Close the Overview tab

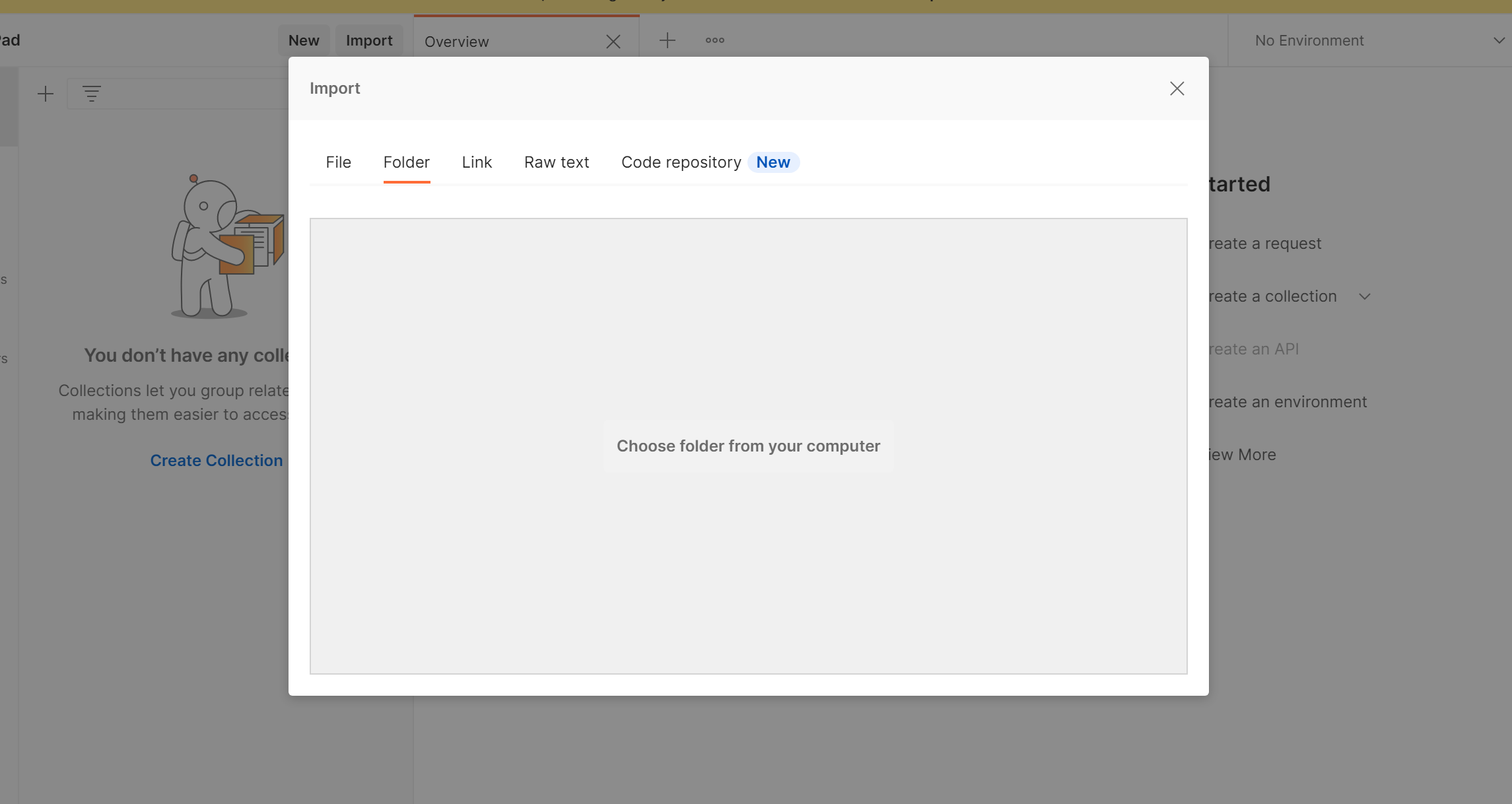613,42
